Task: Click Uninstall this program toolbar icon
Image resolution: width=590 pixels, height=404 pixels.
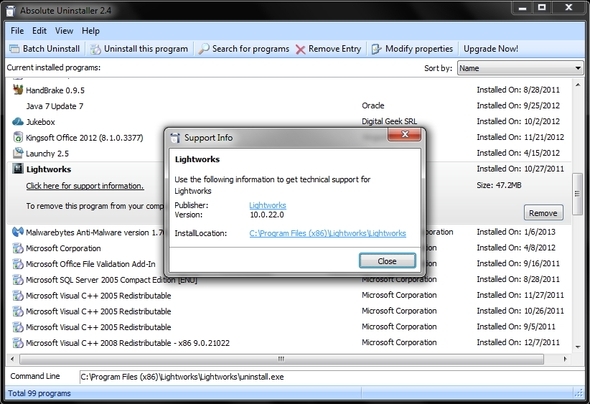Action: point(96,49)
